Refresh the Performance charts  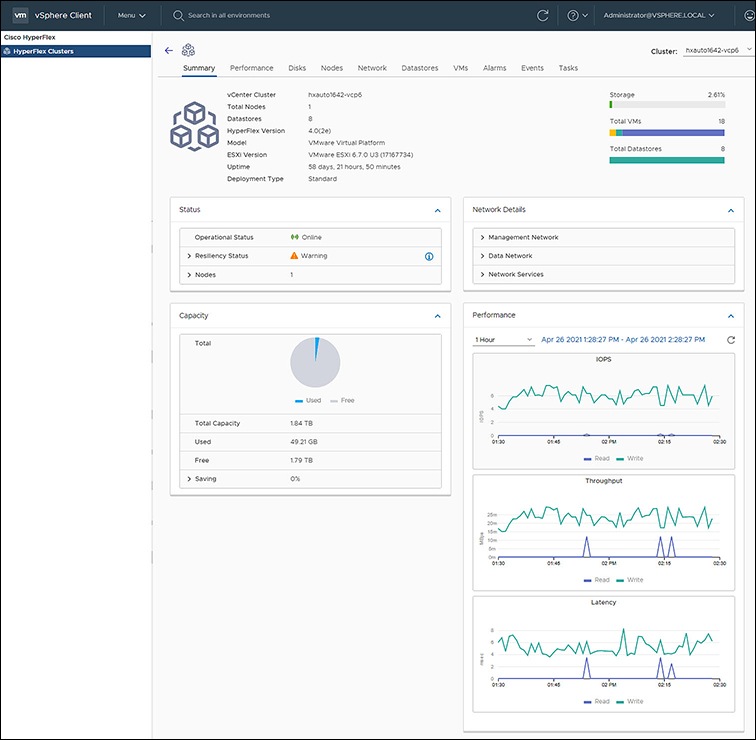tap(731, 340)
